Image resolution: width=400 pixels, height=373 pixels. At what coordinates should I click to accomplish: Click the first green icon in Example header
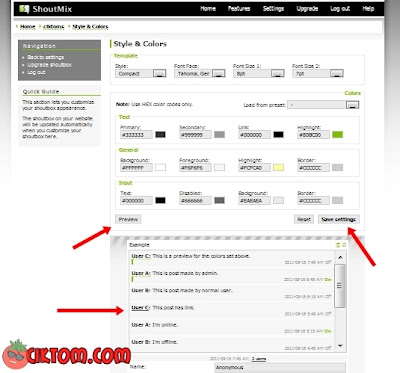pos(338,245)
